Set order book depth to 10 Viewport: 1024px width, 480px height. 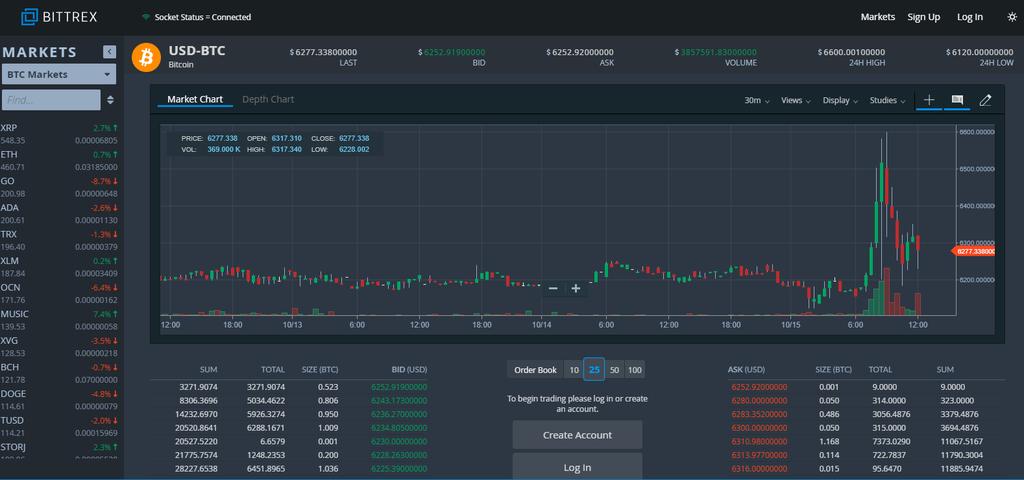point(573,370)
